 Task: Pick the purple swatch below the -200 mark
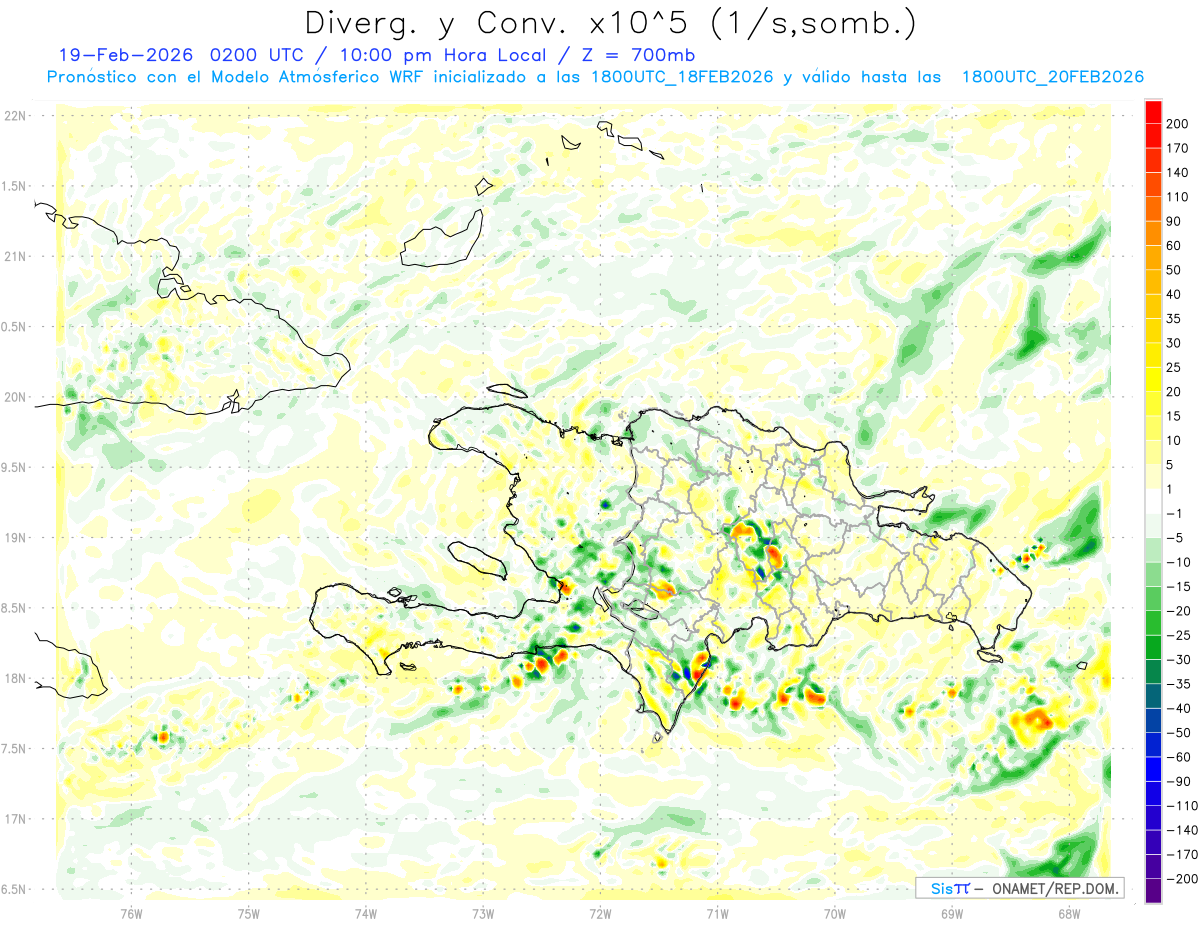1153,890
